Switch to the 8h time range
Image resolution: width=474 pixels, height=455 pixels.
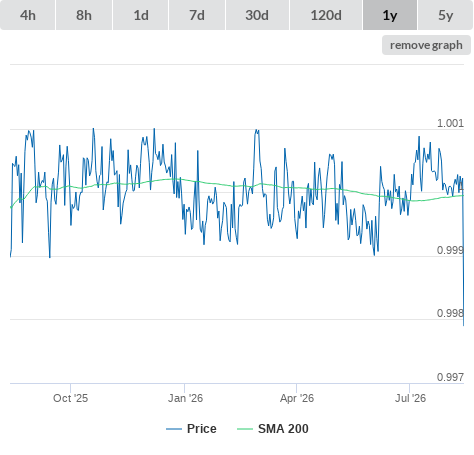(84, 15)
